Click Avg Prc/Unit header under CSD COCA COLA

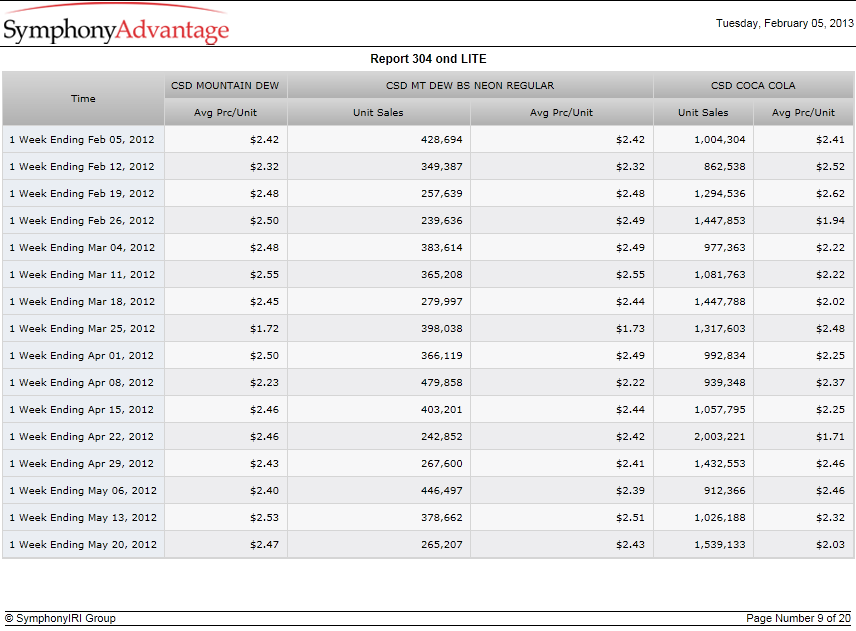tap(803, 112)
